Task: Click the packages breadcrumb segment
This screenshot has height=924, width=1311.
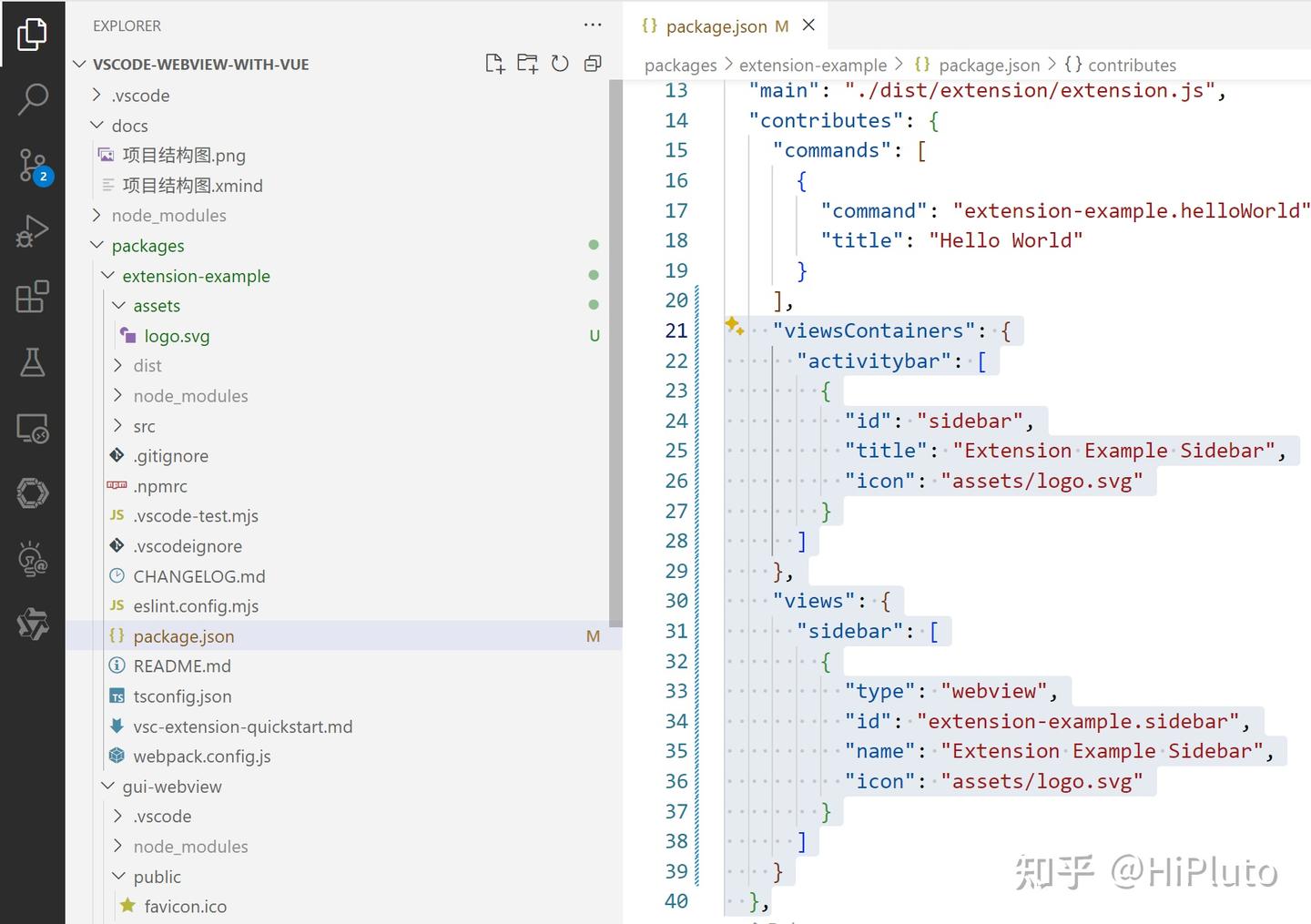Action: pos(680,66)
